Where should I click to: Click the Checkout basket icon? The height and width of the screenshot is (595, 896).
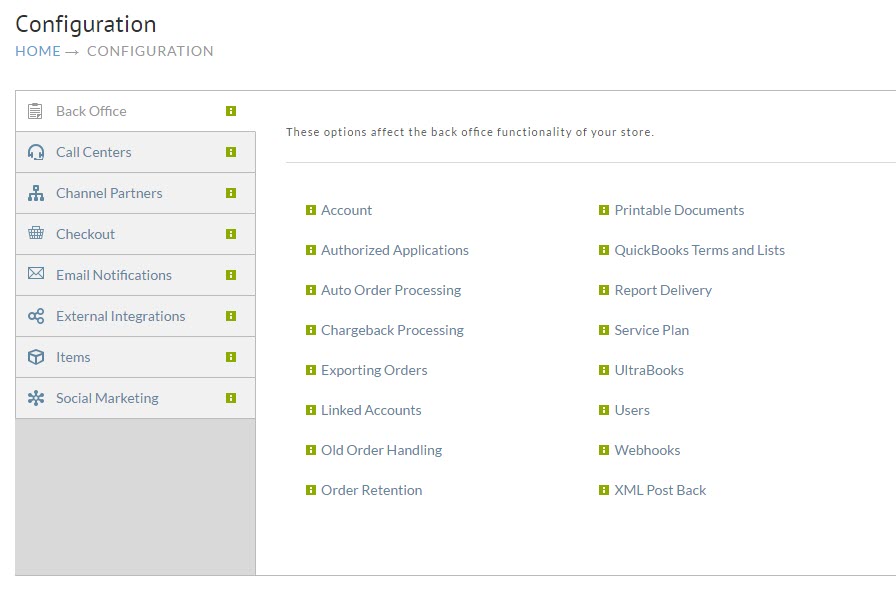coord(36,233)
